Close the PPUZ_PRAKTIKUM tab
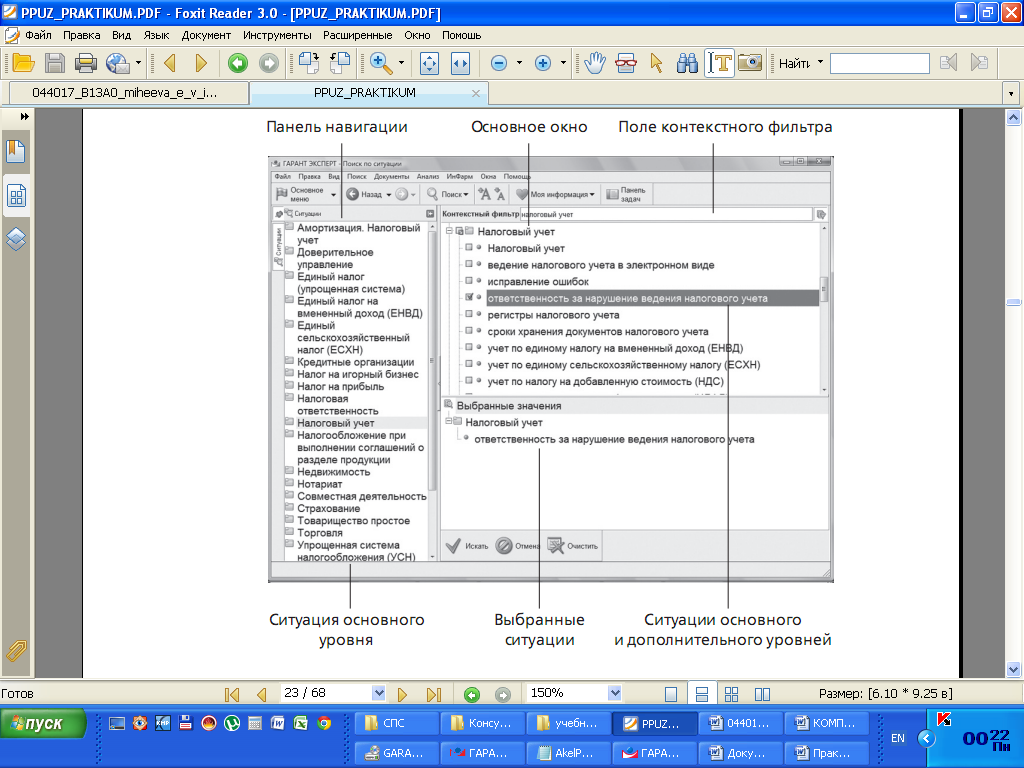This screenshot has width=1024, height=768. pyautogui.click(x=476, y=93)
